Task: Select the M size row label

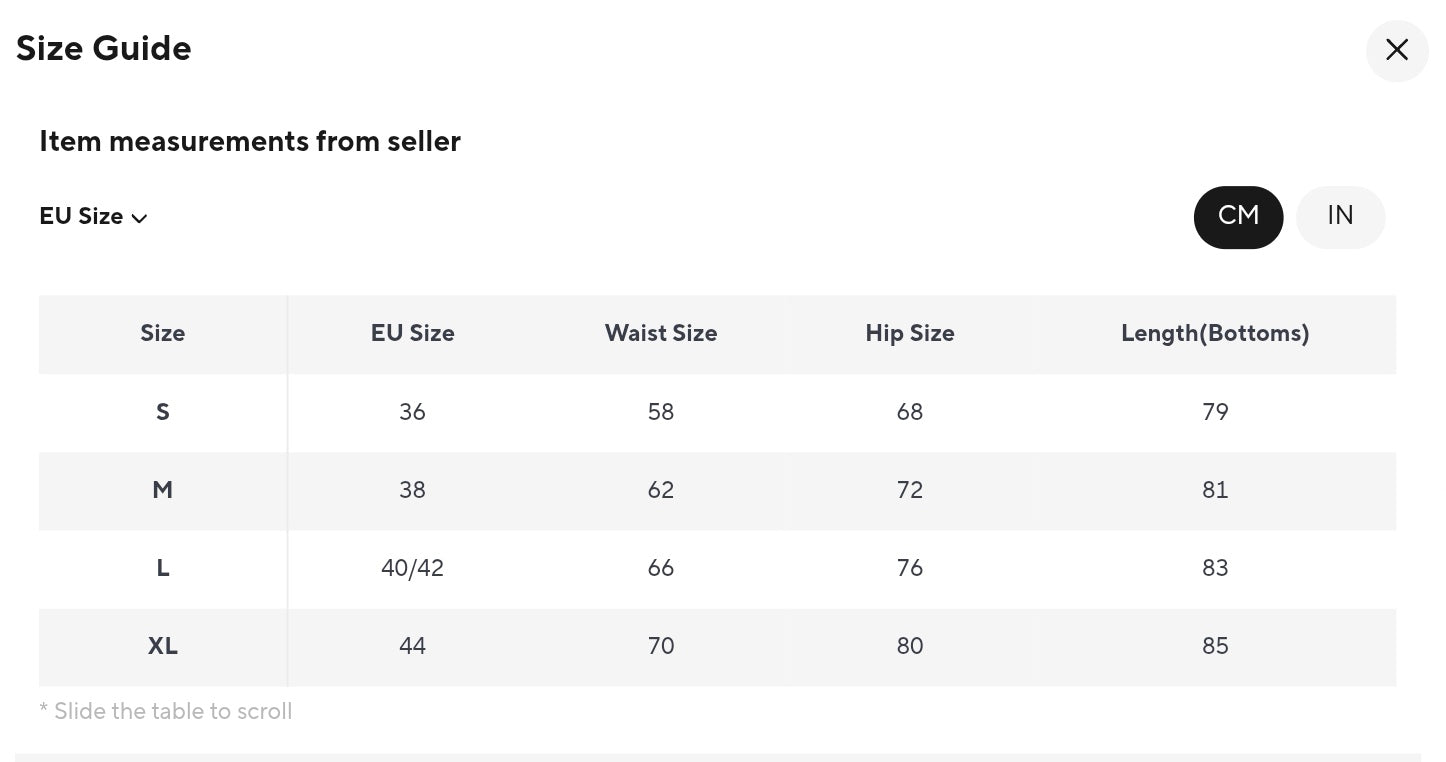Action: [x=162, y=490]
